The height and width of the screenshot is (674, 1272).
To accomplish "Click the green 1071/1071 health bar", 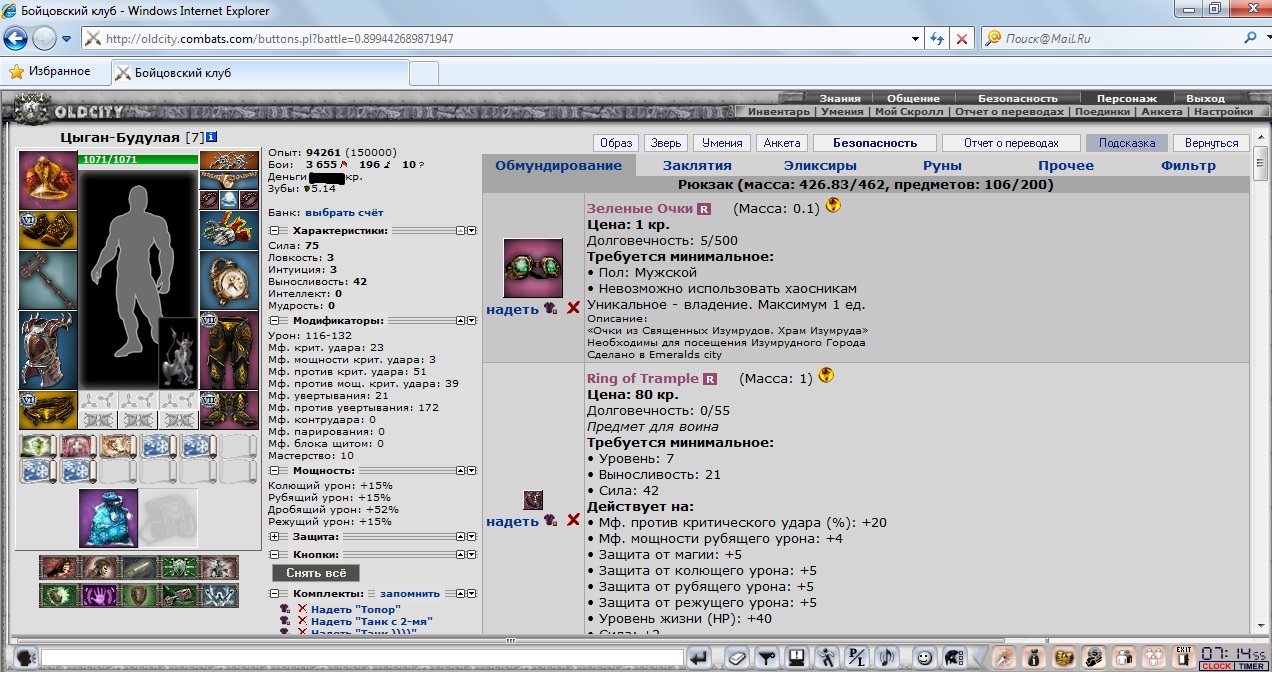I will (x=138, y=159).
